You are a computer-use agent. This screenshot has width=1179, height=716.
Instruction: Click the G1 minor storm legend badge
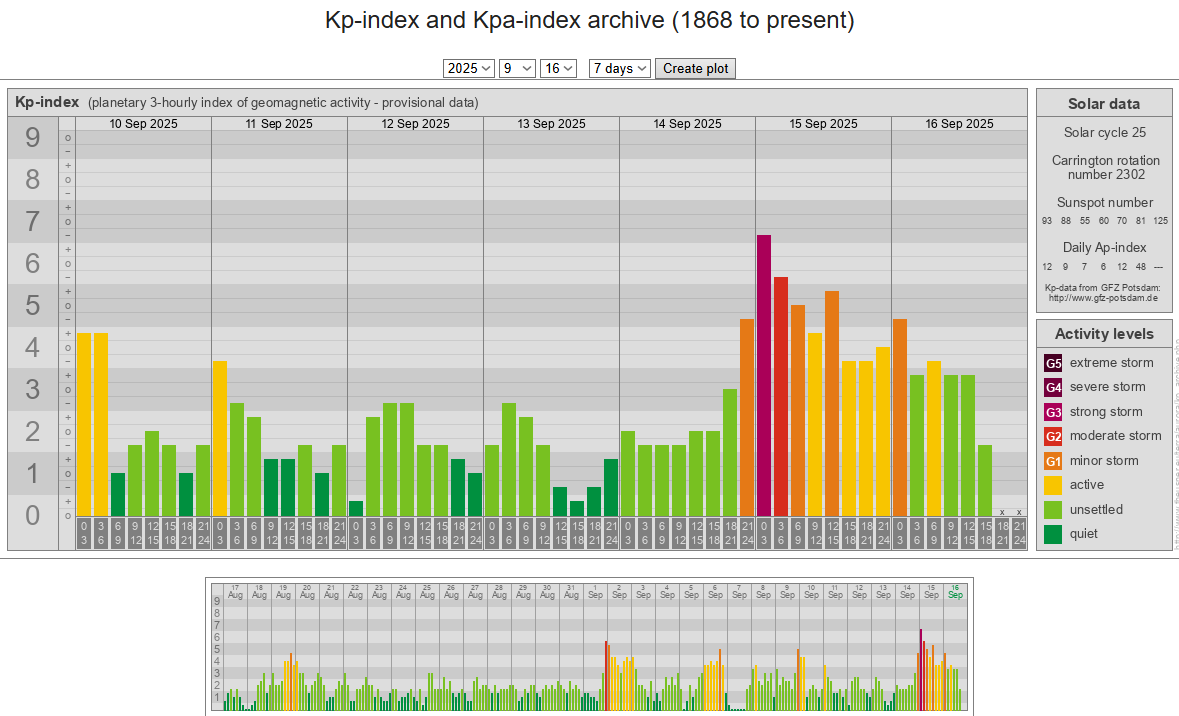point(1053,461)
